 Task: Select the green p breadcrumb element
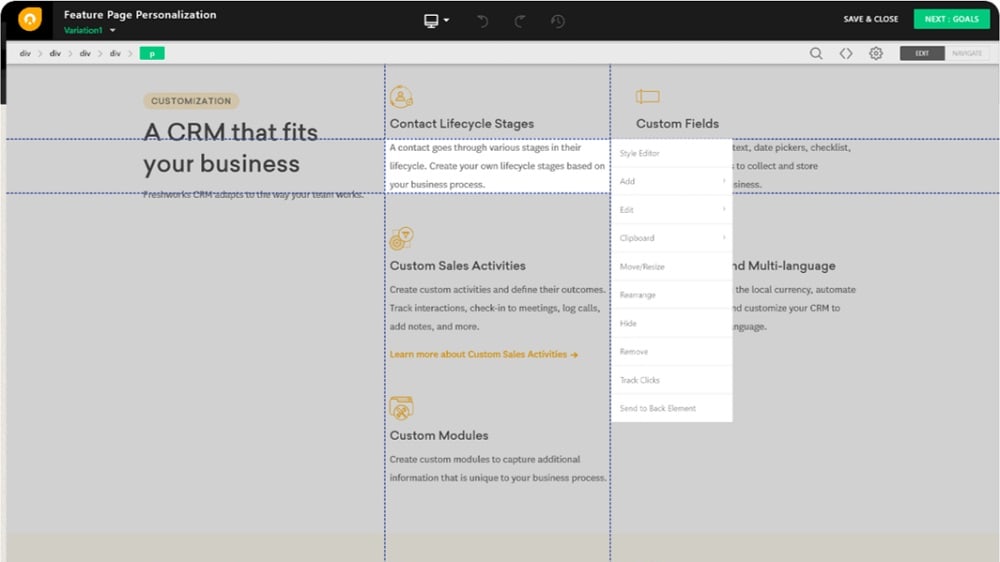tap(152, 54)
